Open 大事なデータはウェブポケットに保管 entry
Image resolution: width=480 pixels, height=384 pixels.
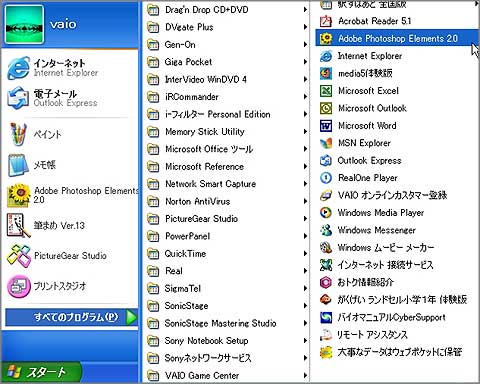pos(391,352)
